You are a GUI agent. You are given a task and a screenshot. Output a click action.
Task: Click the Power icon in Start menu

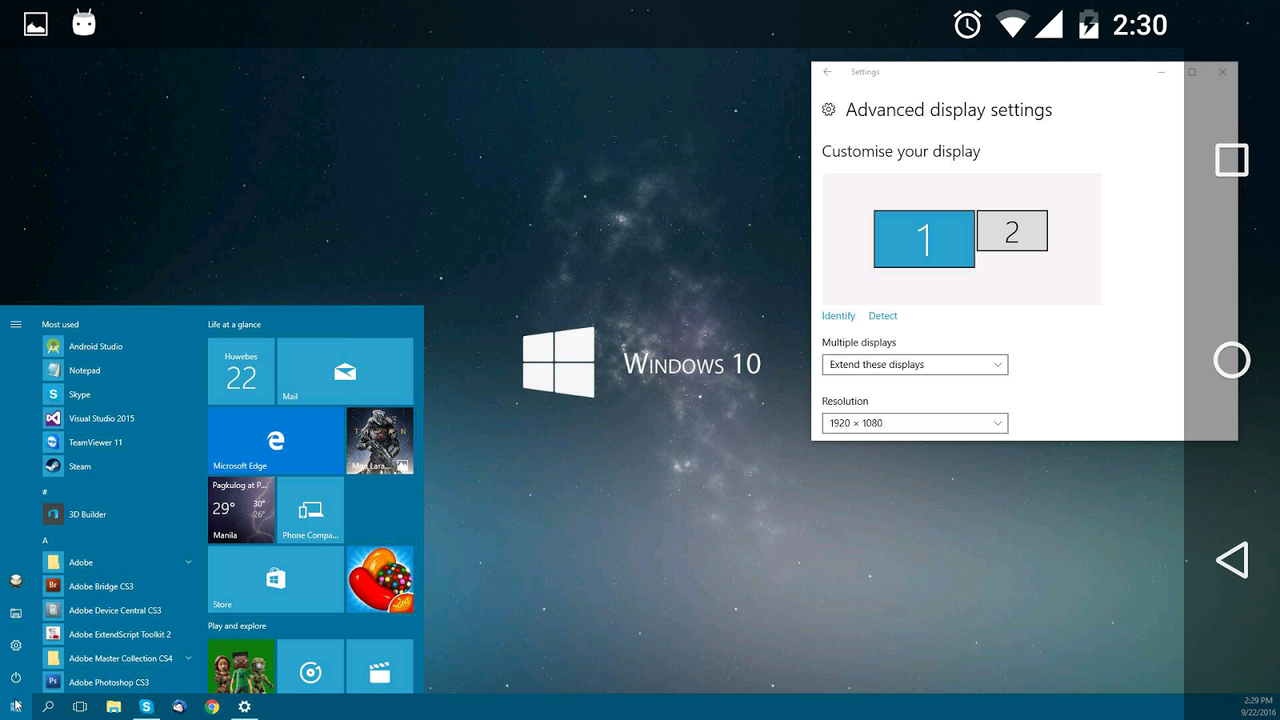tap(16, 678)
